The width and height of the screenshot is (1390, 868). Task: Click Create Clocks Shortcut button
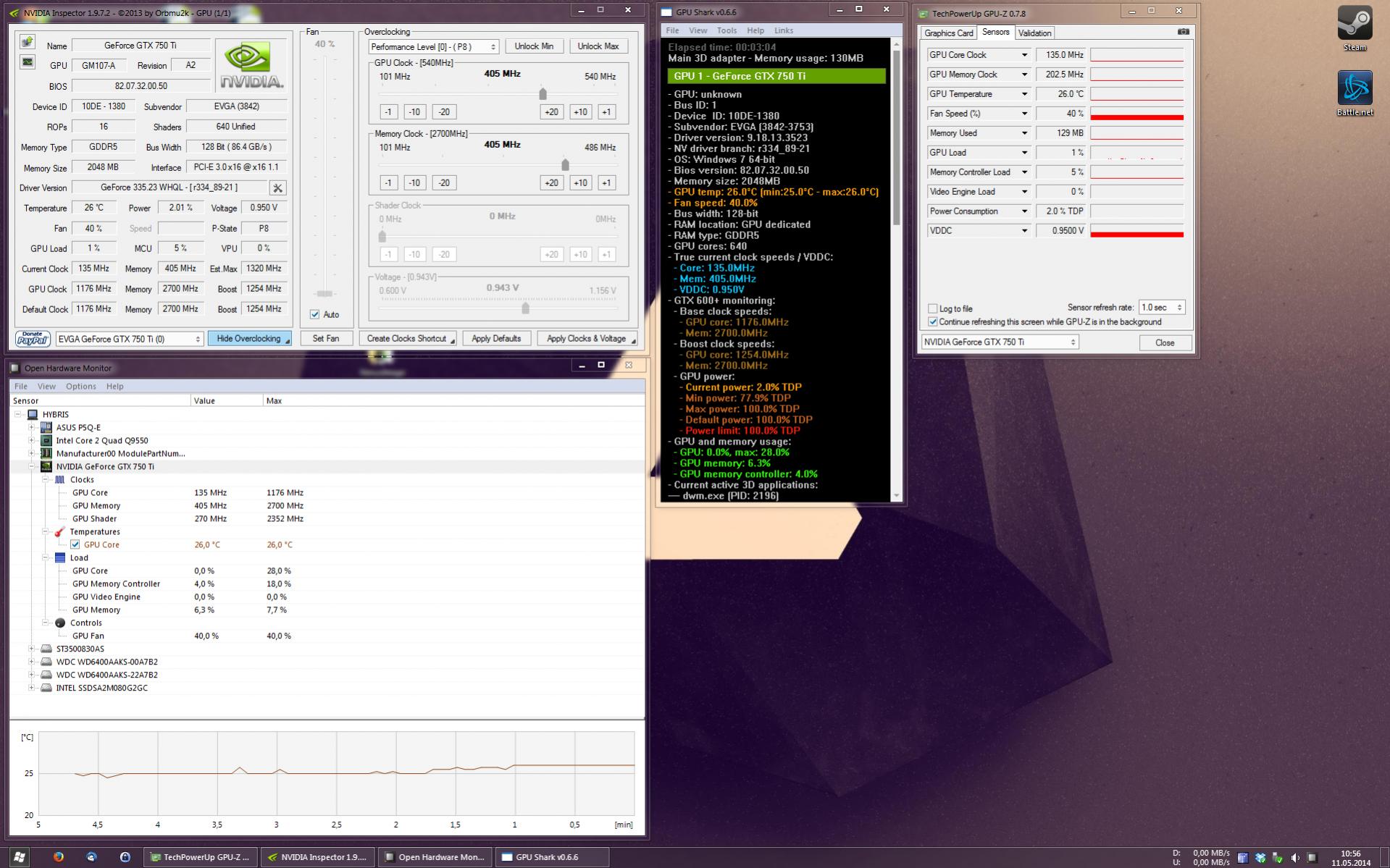click(x=409, y=339)
